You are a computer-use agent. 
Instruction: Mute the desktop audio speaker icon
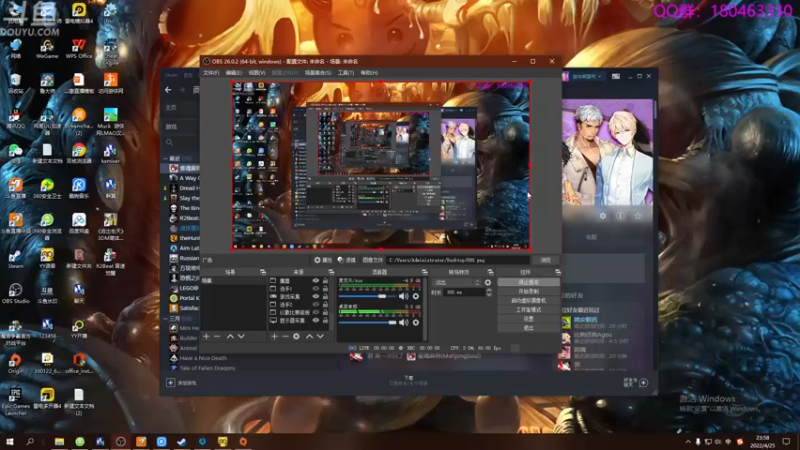pyautogui.click(x=404, y=322)
